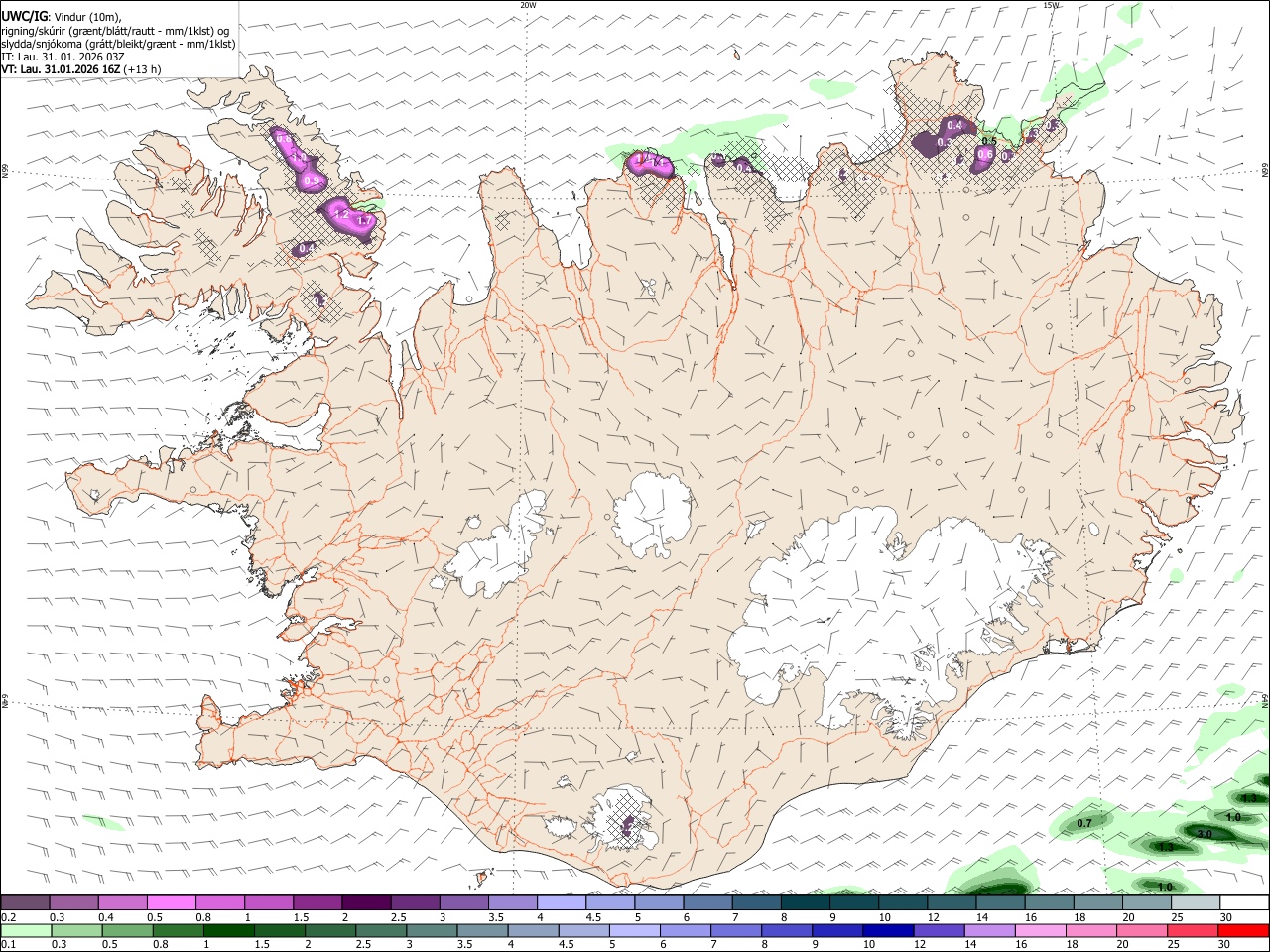The width and height of the screenshot is (1270, 952).
Task: Click the '4.5' label on the rain legend
Action: [566, 945]
